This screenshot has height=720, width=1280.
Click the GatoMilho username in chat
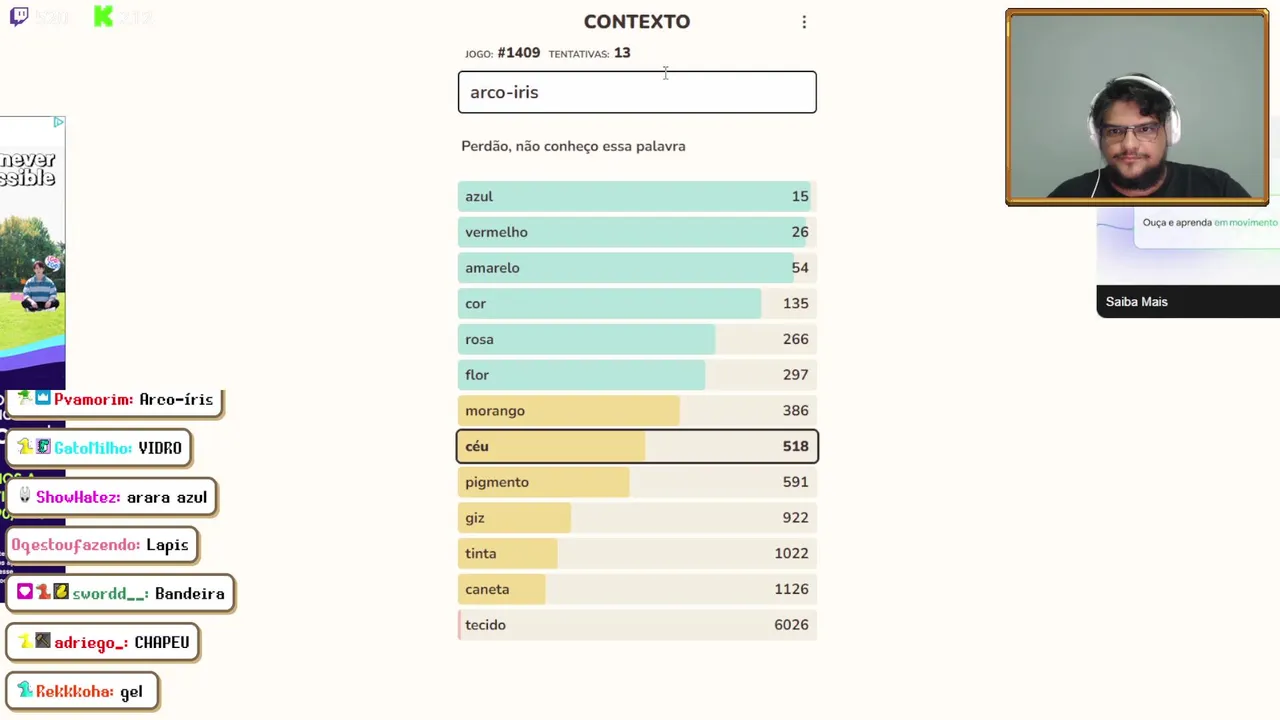[92, 448]
